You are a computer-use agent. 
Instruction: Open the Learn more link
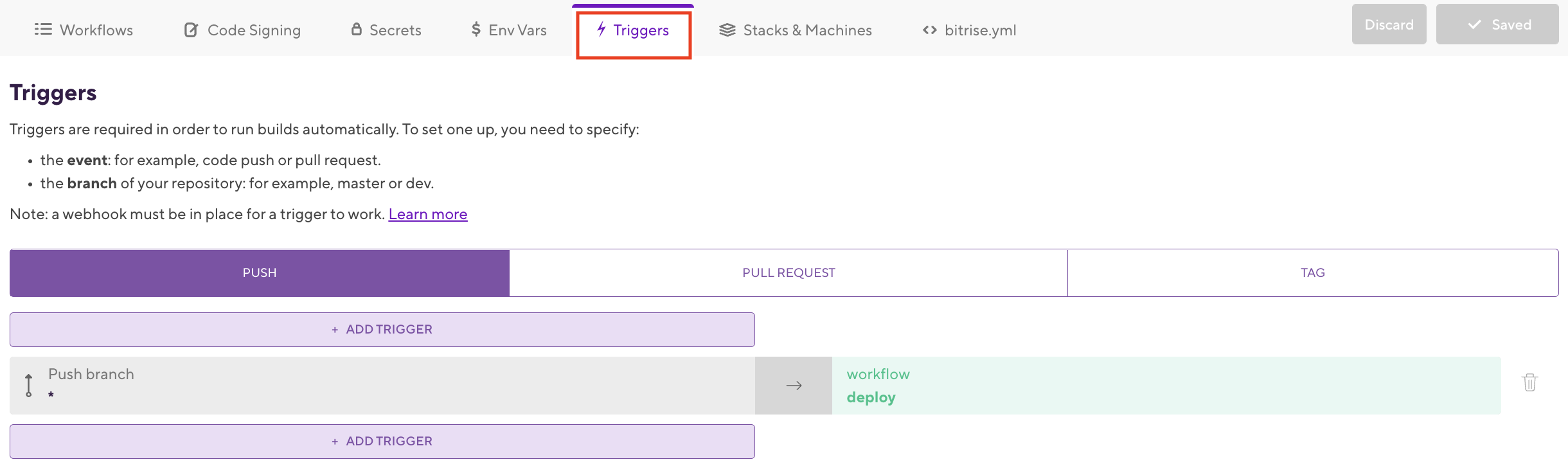point(427,215)
